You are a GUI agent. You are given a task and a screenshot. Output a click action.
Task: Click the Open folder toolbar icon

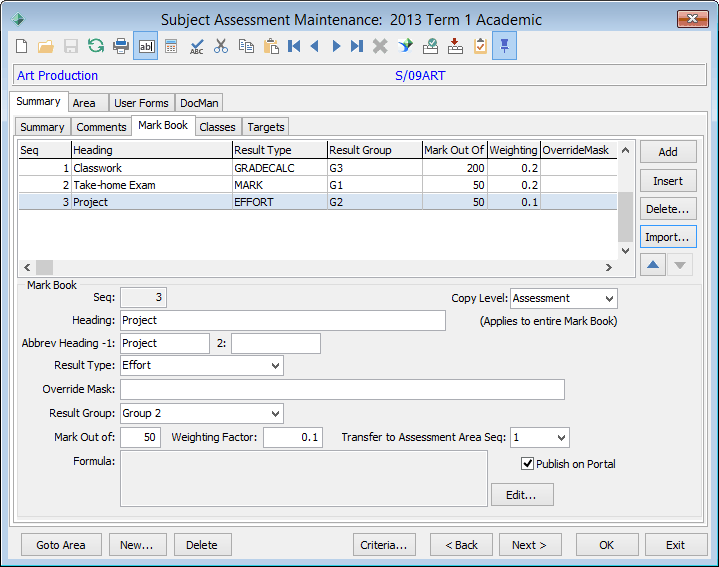click(x=46, y=46)
